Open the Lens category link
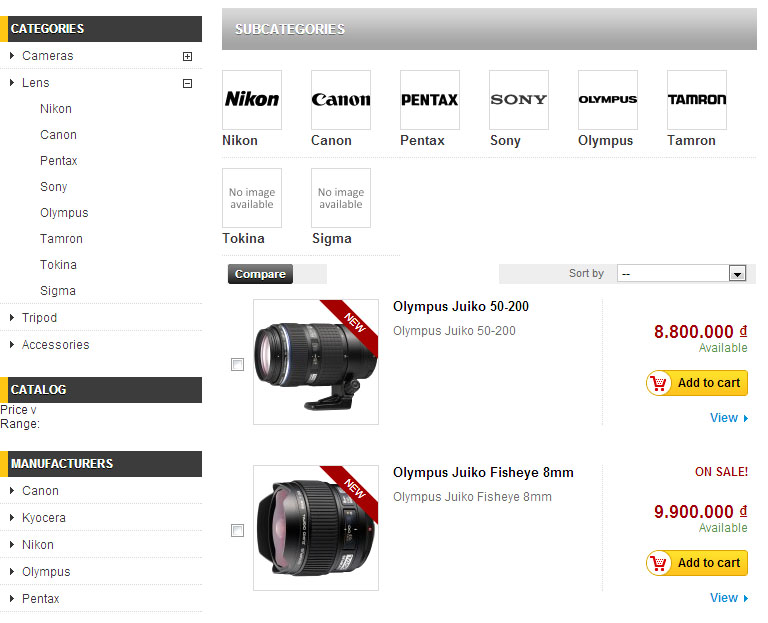The width and height of the screenshot is (768, 623). click(36, 83)
